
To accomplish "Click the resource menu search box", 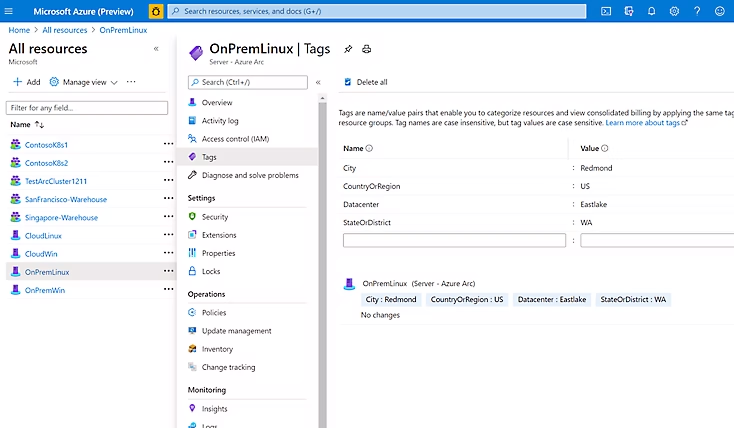I will (248, 82).
